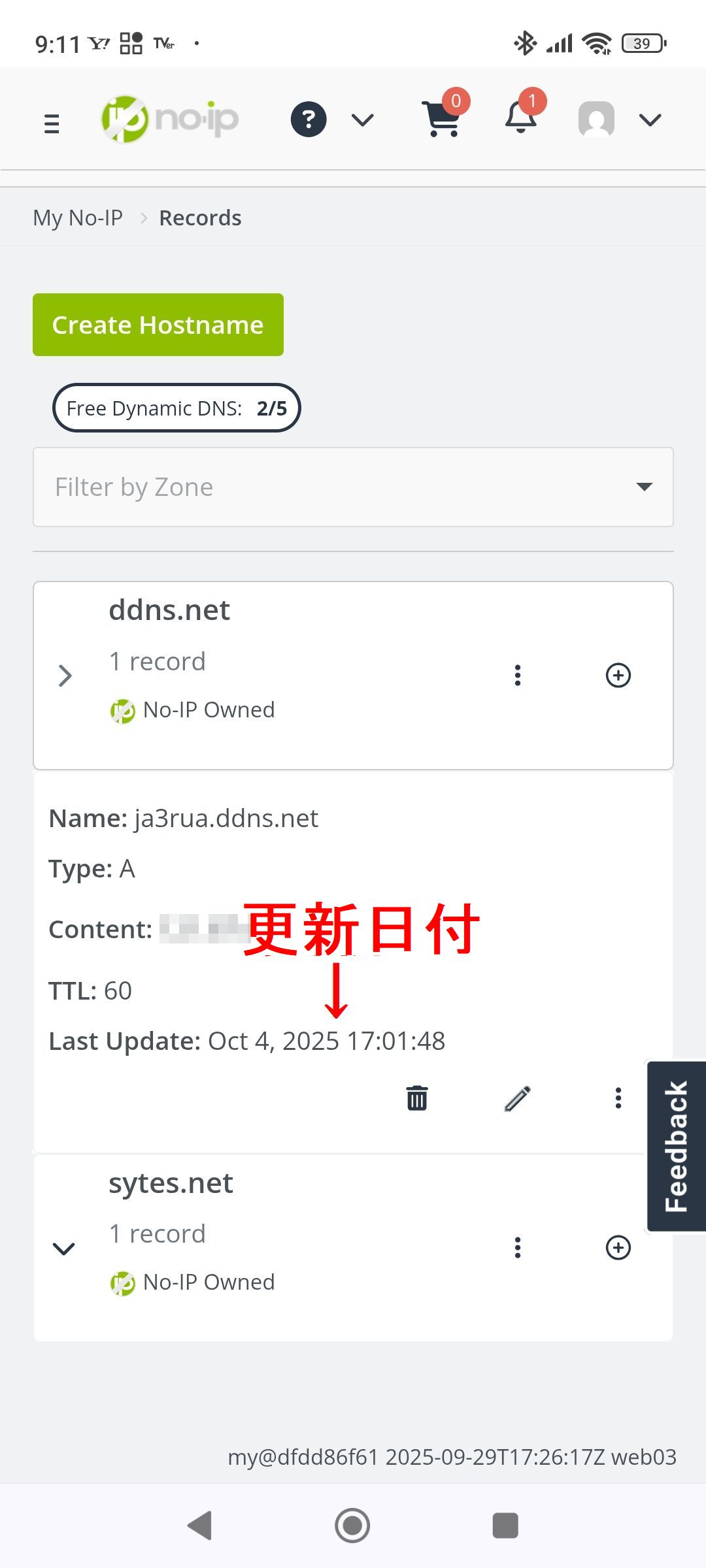The image size is (706, 1568).
Task: Add a record to ddns.net zone
Action: tap(618, 675)
